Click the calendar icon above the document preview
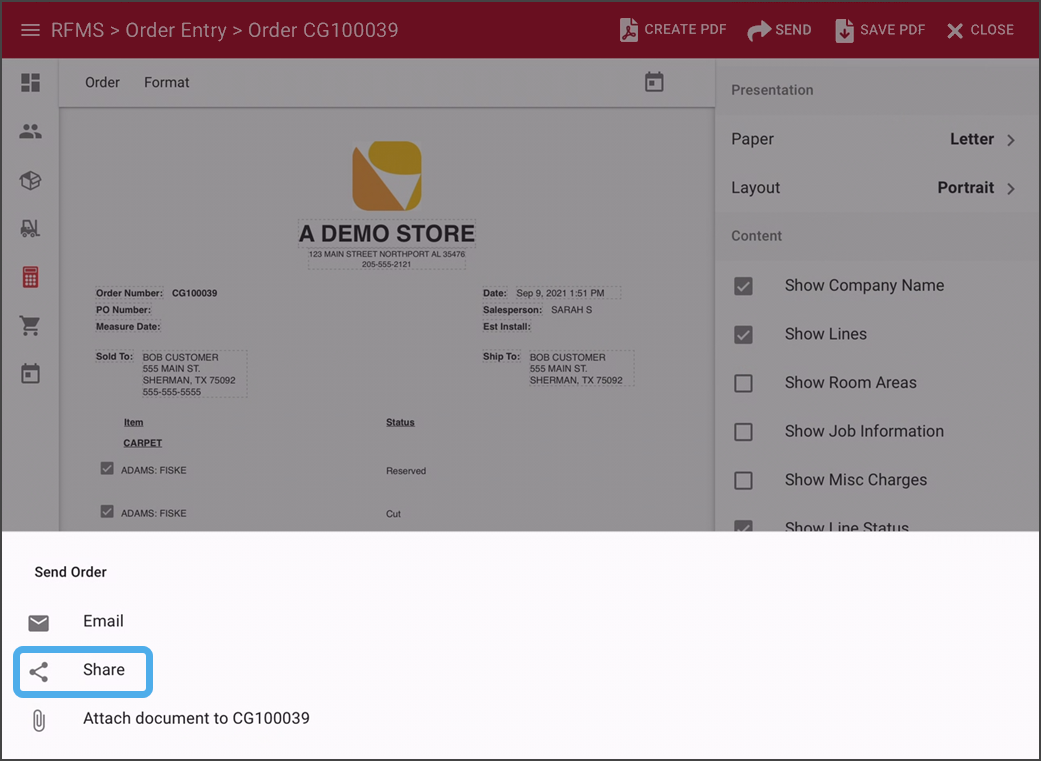1041x761 pixels. click(654, 82)
